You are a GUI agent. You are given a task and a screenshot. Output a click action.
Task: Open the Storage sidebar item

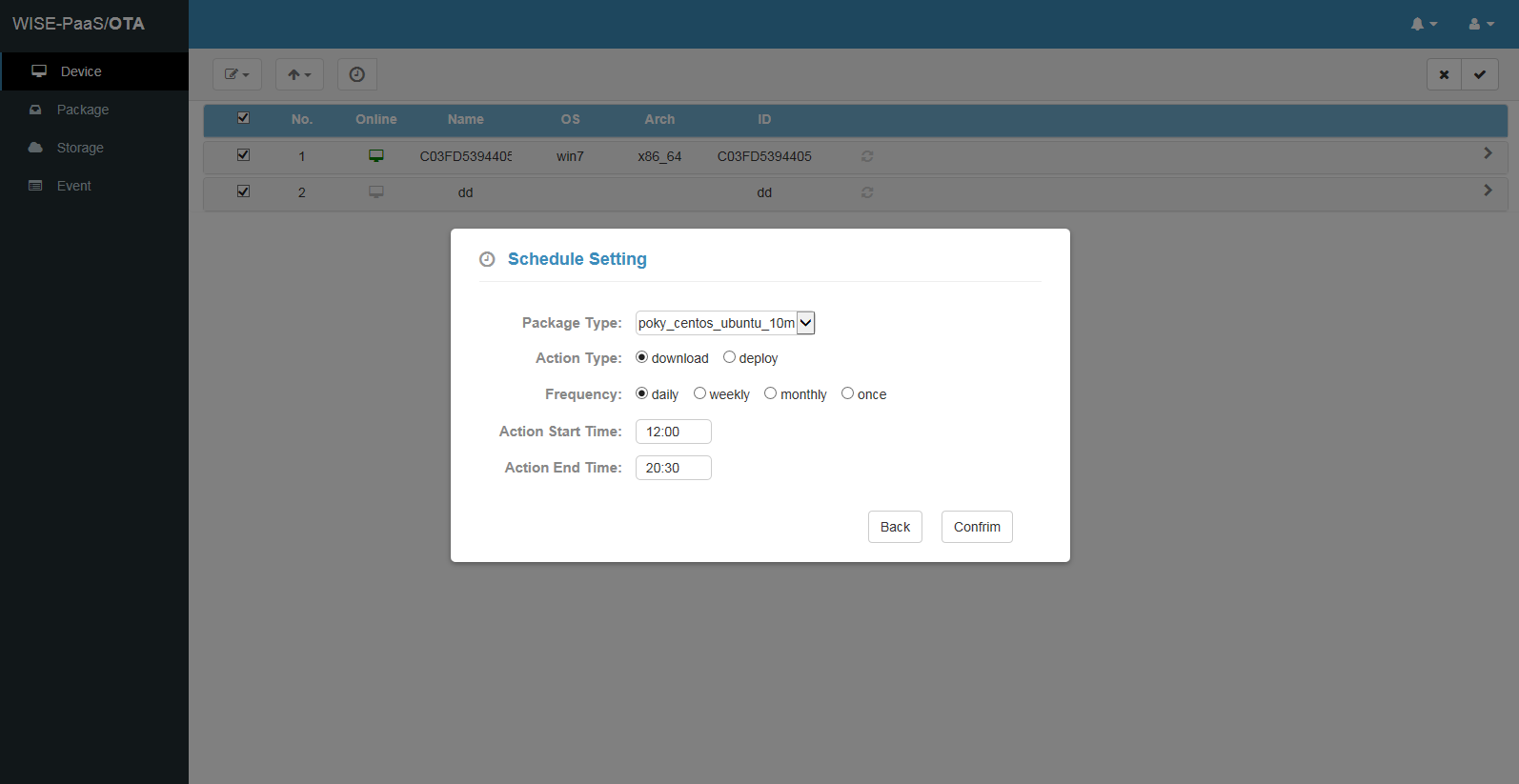point(80,148)
